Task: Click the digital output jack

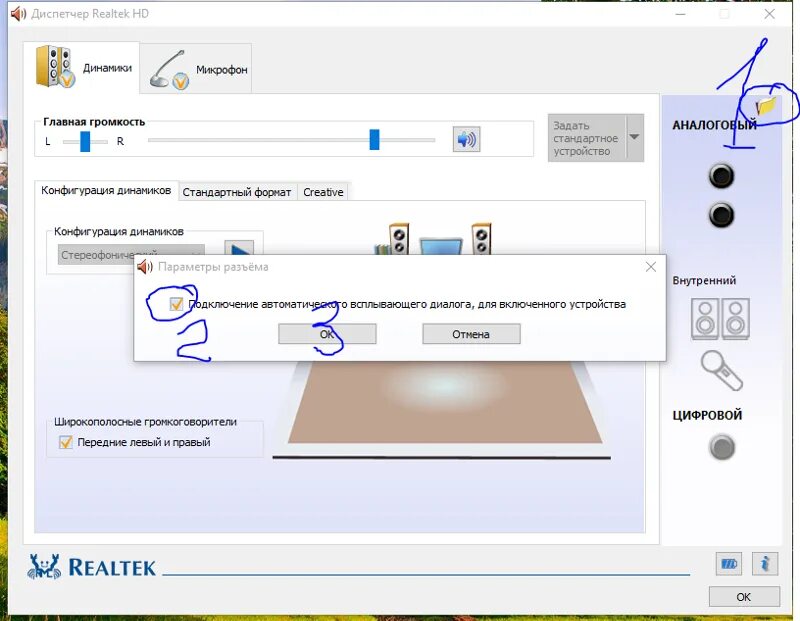Action: coord(722,448)
